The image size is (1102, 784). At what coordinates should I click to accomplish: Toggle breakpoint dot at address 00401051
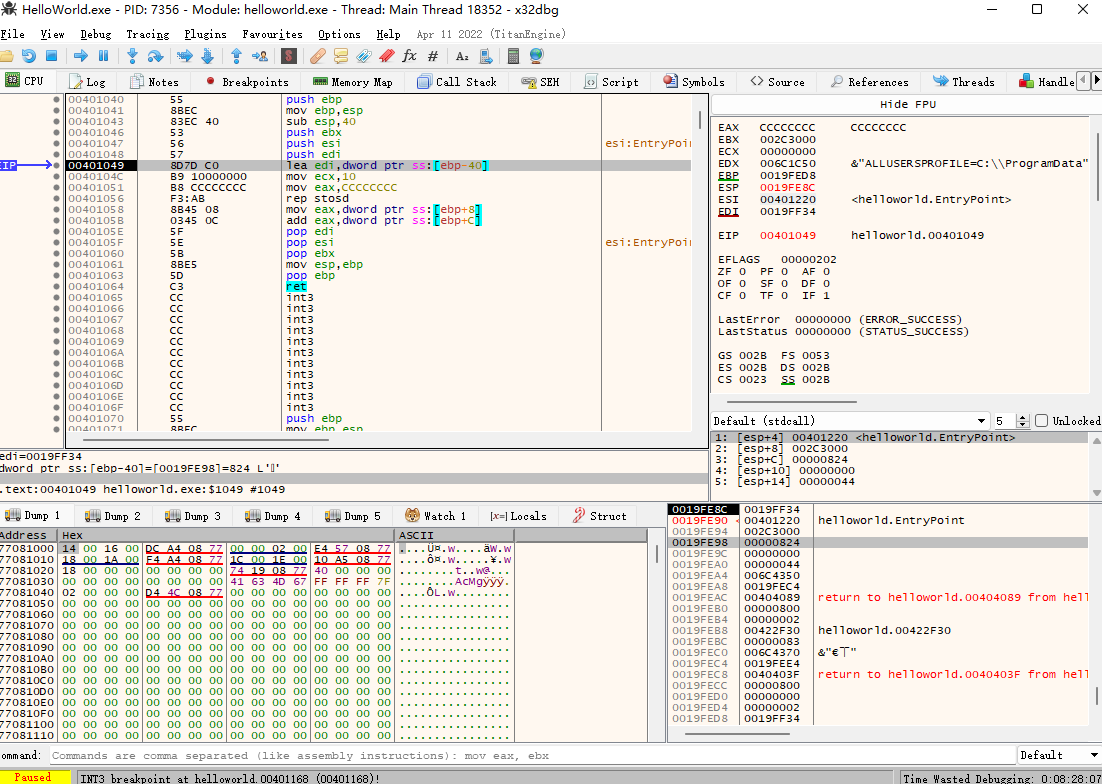[x=56, y=188]
